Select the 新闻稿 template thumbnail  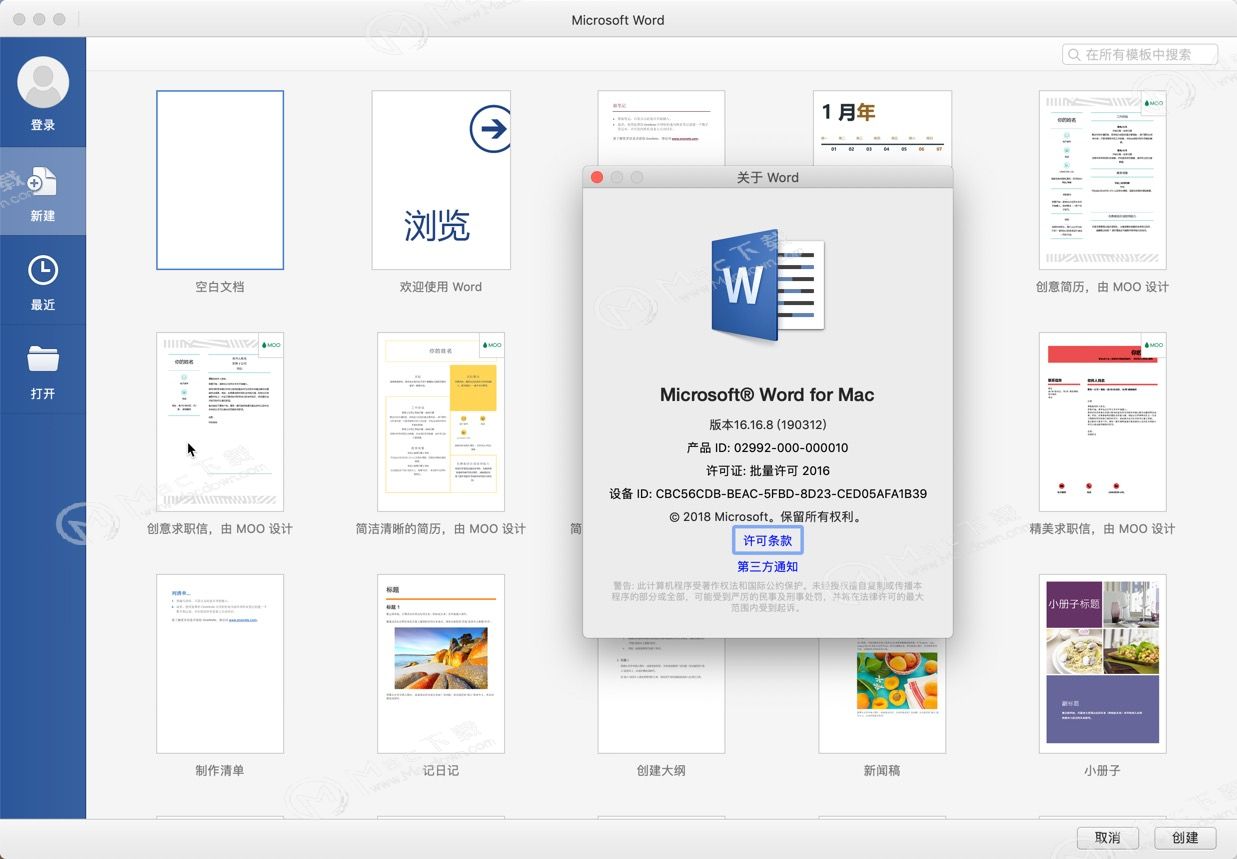coord(882,696)
